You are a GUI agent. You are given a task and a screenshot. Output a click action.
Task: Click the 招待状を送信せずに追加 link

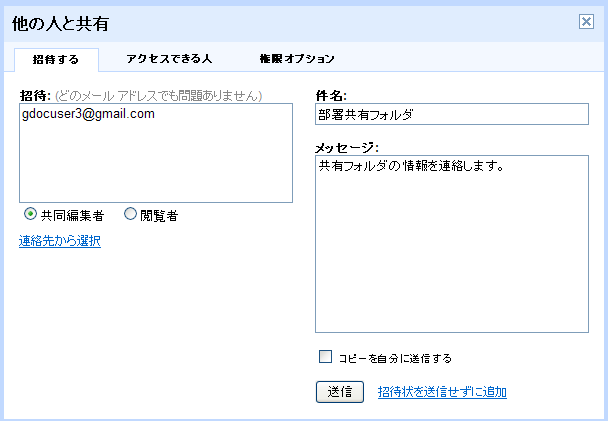pyautogui.click(x=442, y=392)
